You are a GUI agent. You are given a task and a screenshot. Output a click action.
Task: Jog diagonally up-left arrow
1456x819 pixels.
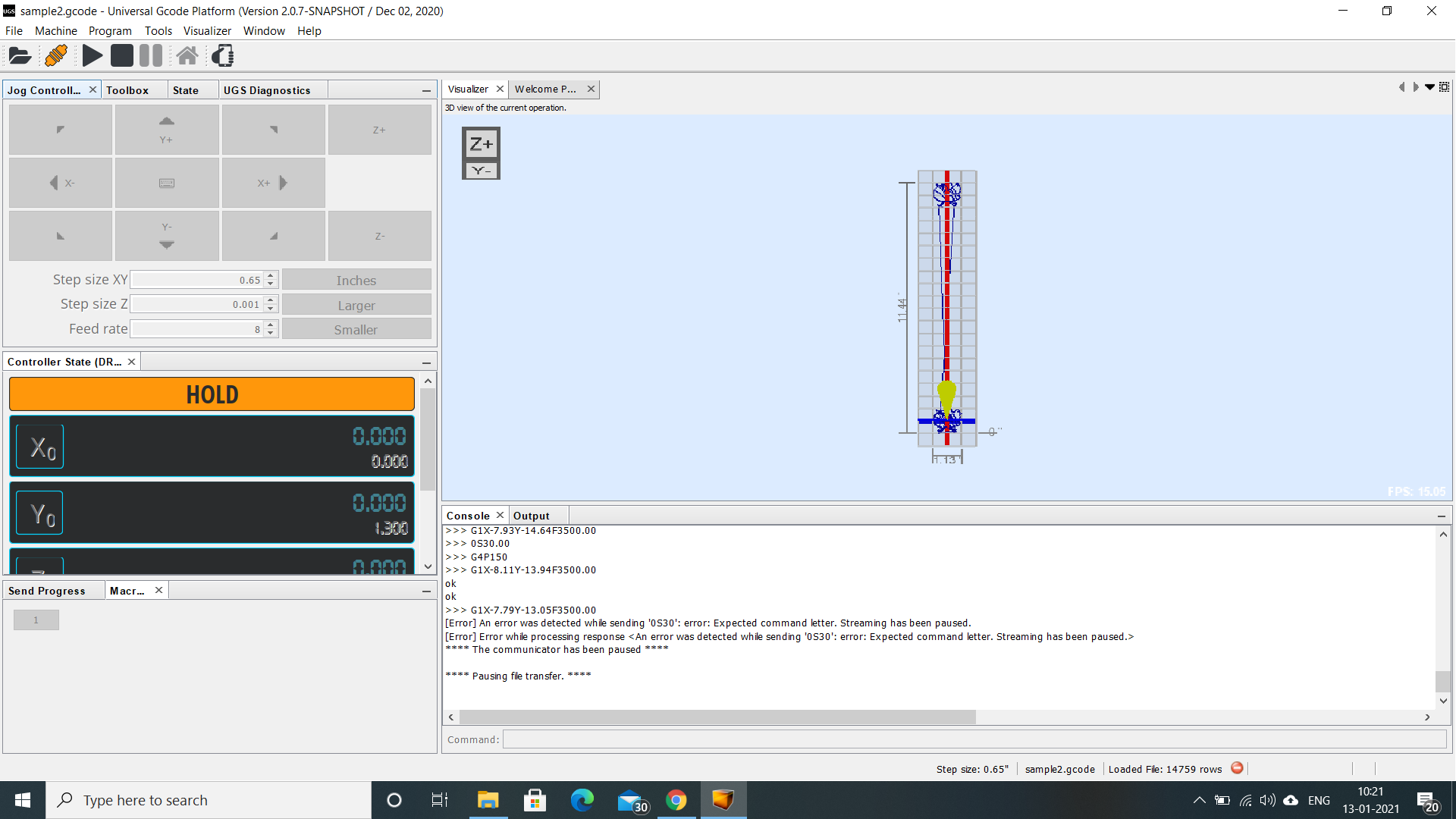[x=61, y=130]
